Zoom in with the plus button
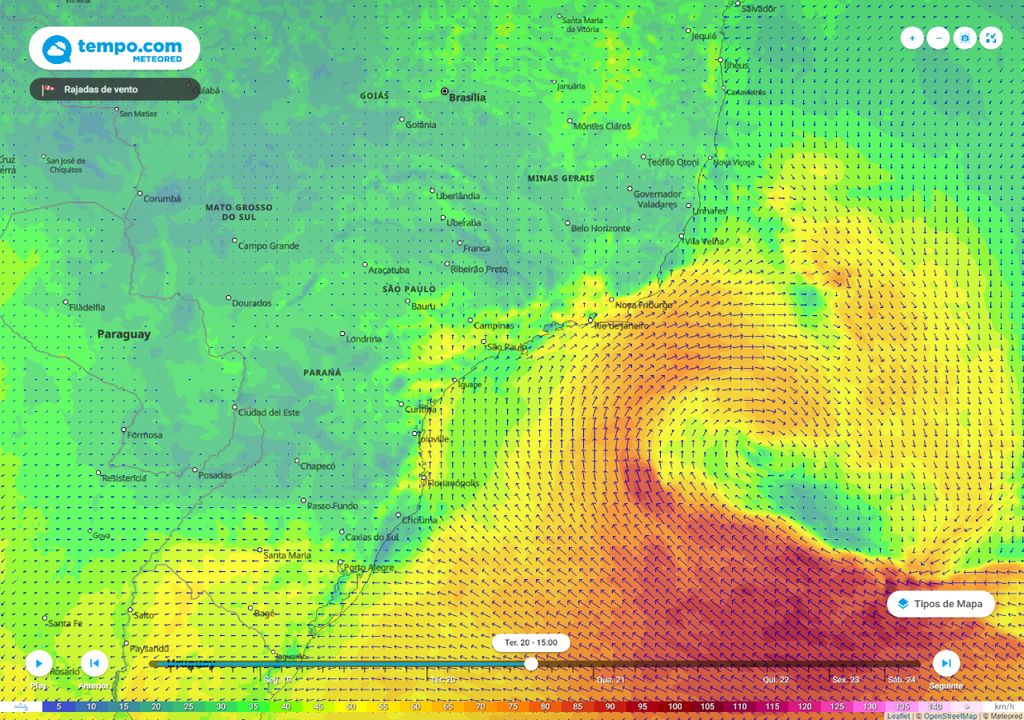Image resolution: width=1024 pixels, height=720 pixels. point(912,38)
